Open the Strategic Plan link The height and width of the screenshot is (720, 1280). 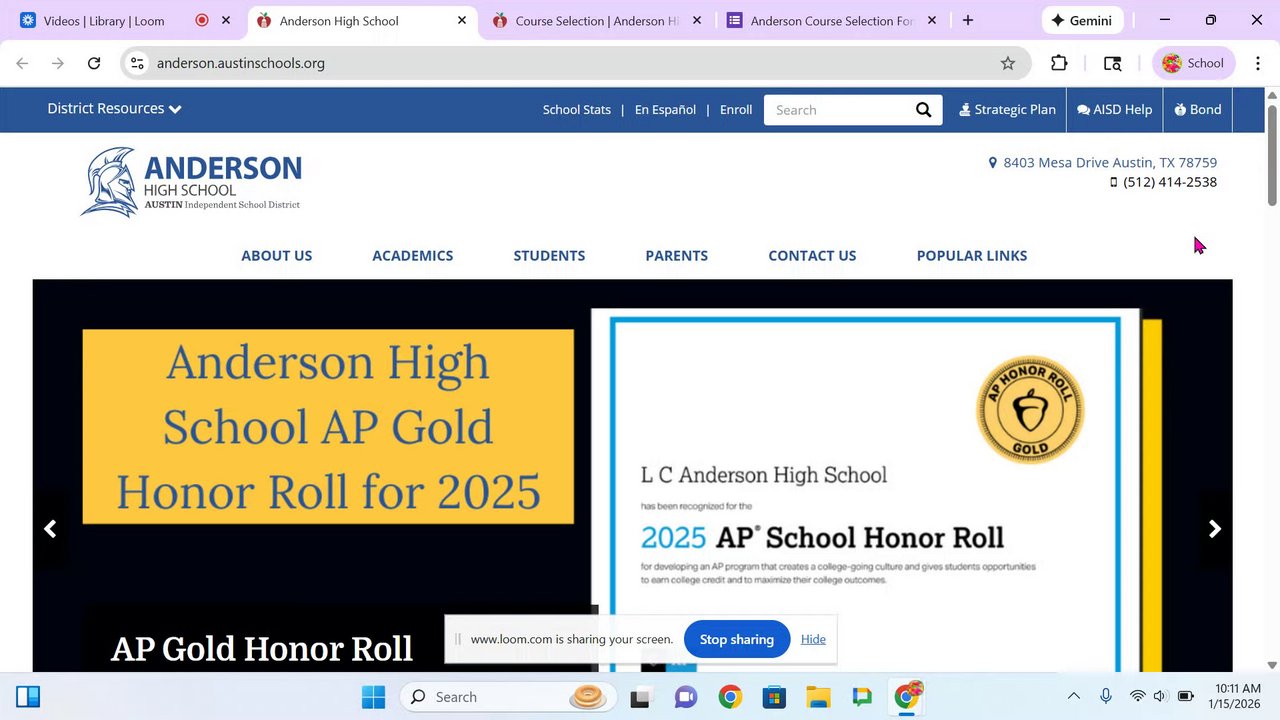1007,110
